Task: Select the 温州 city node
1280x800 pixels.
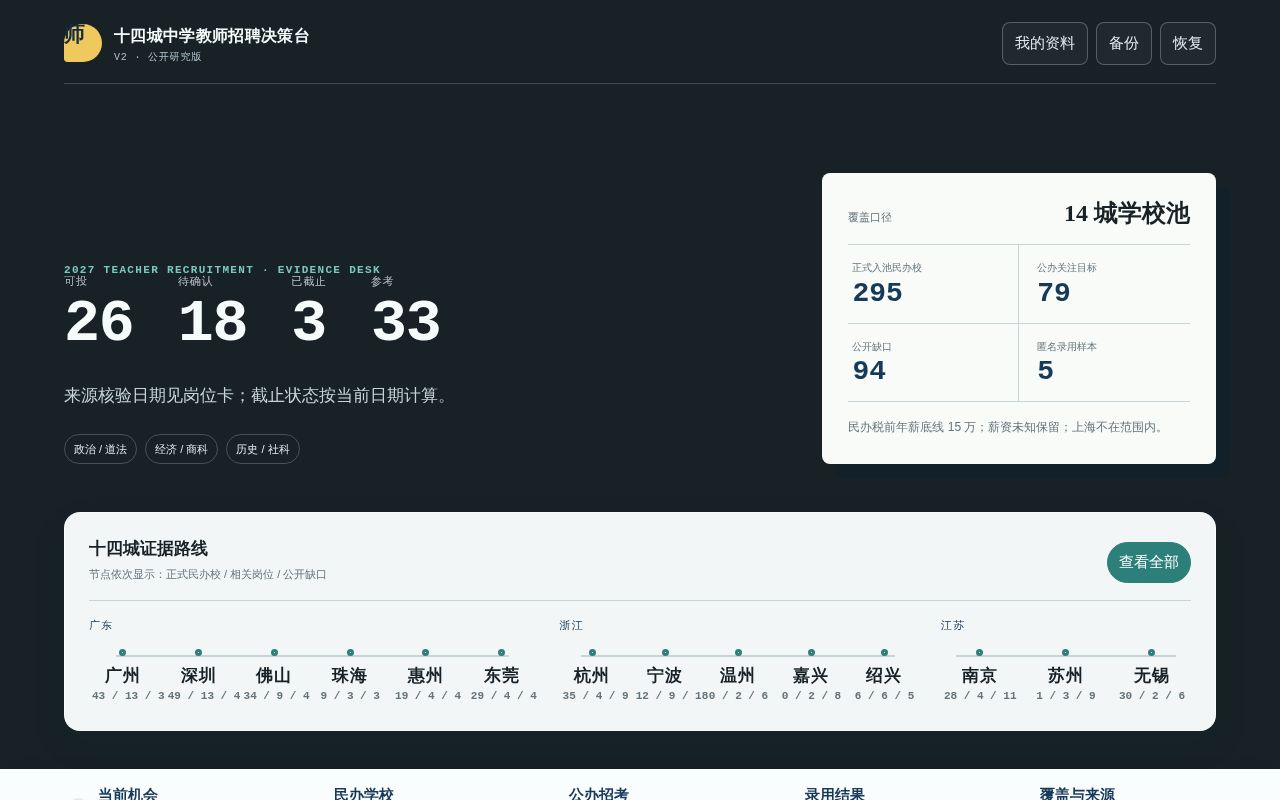Action: click(x=738, y=675)
